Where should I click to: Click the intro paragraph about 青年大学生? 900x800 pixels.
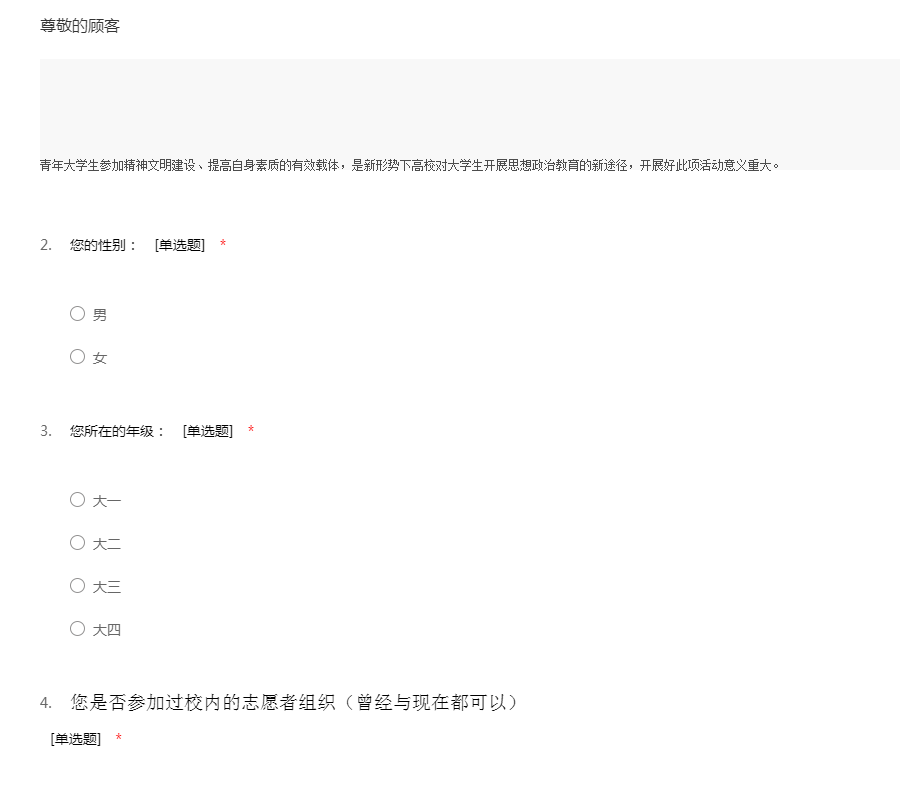click(x=409, y=165)
